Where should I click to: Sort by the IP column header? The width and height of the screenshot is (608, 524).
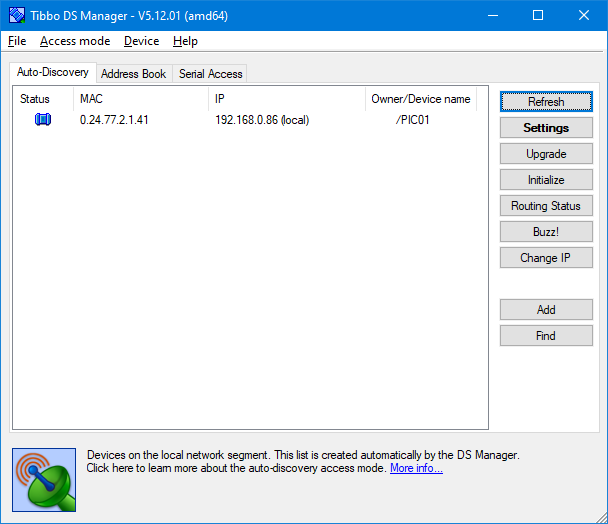(287, 99)
